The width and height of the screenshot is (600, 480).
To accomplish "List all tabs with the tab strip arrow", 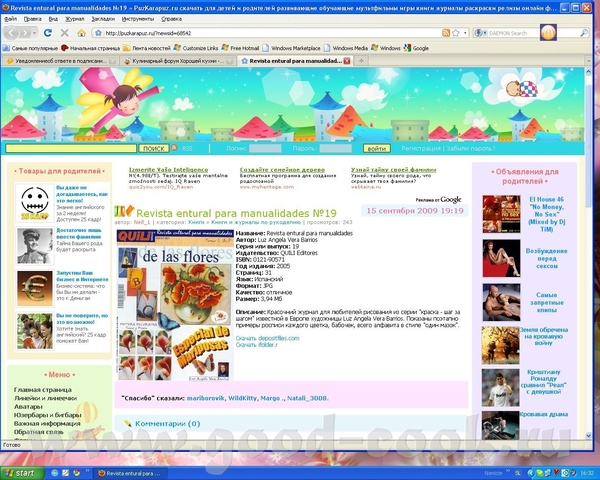I will click(589, 61).
